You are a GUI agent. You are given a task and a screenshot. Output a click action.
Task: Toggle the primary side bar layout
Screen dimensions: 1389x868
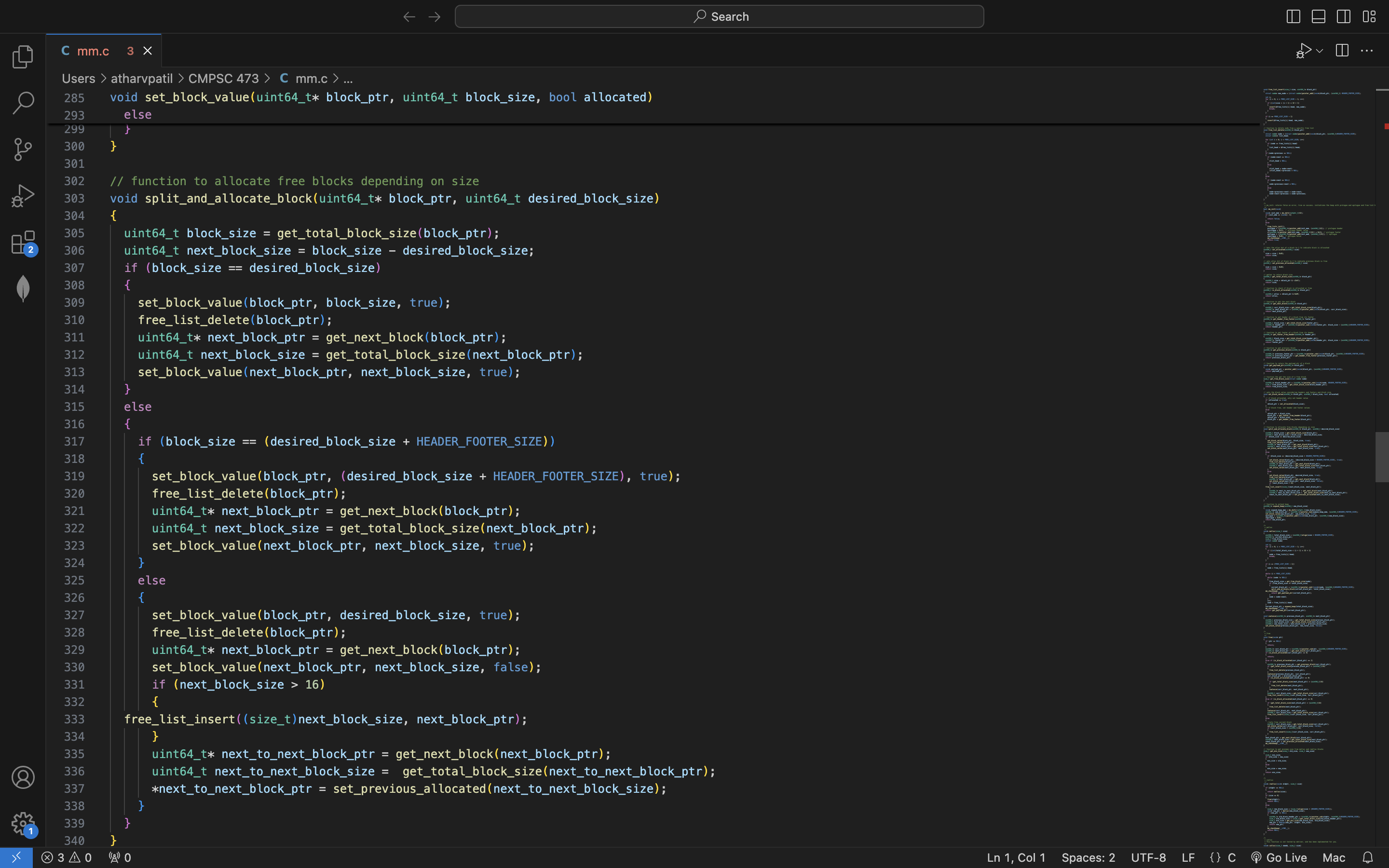point(1293,17)
